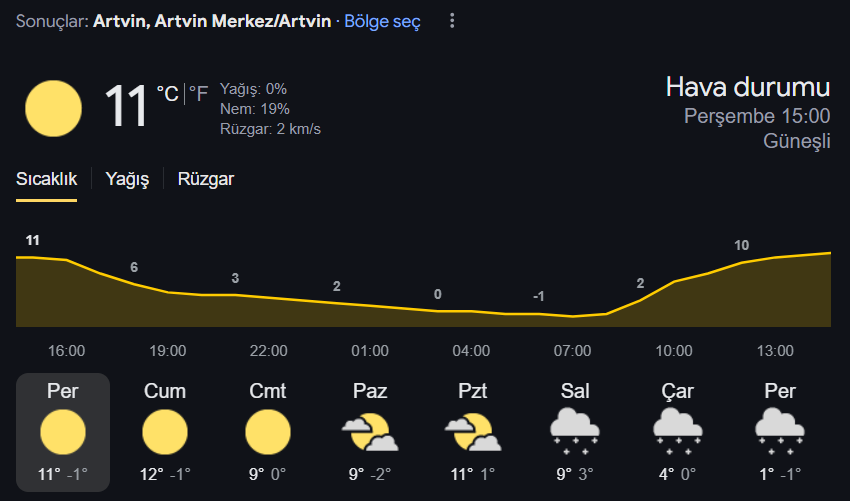Click the 10 degree point on temperature graph
This screenshot has width=850, height=501.
(x=742, y=246)
